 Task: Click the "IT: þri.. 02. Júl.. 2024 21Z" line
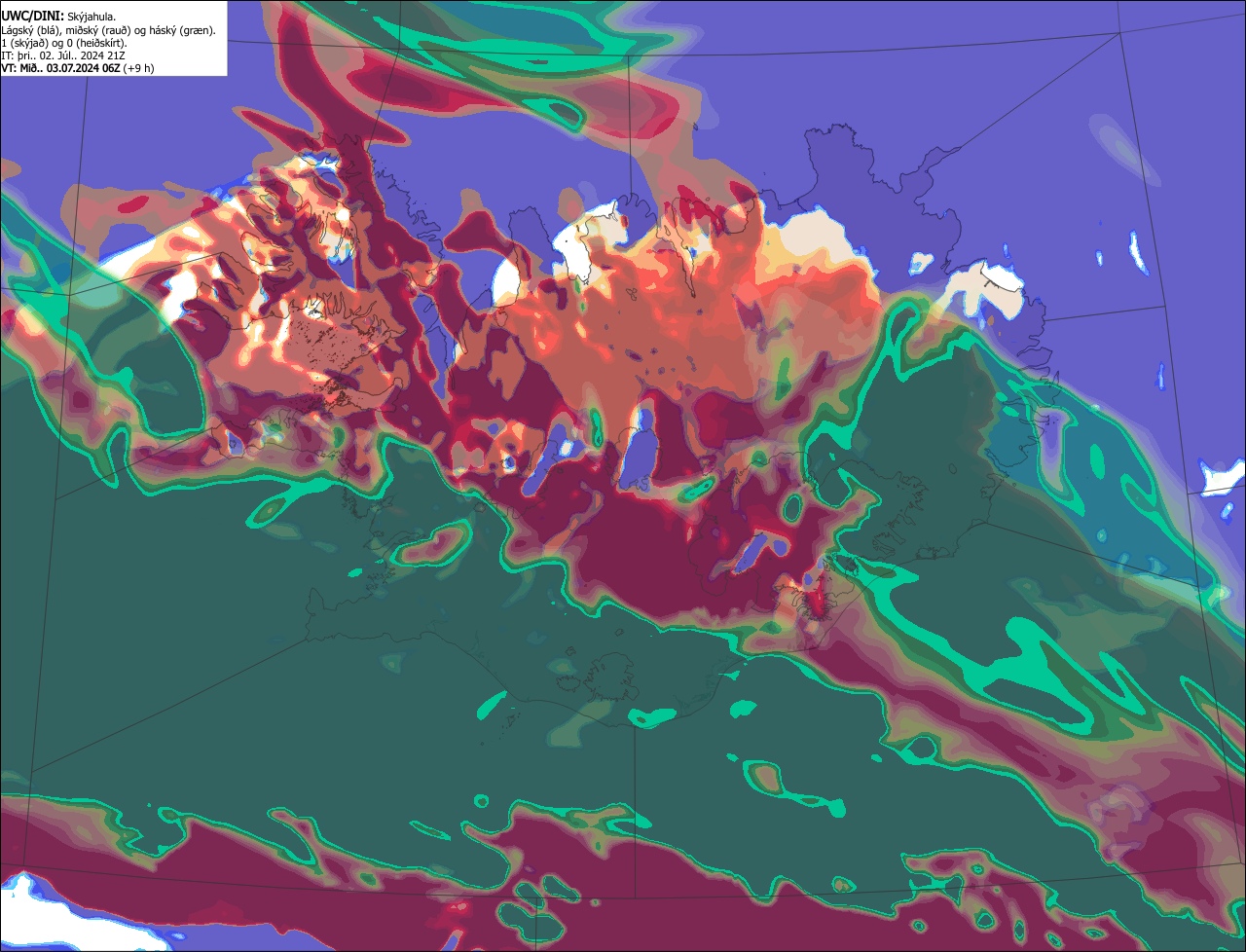[x=62, y=55]
